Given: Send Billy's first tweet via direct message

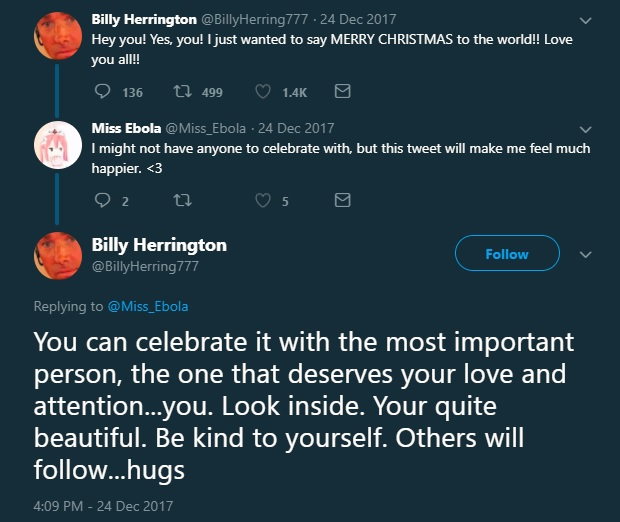Looking at the screenshot, I should tap(342, 91).
